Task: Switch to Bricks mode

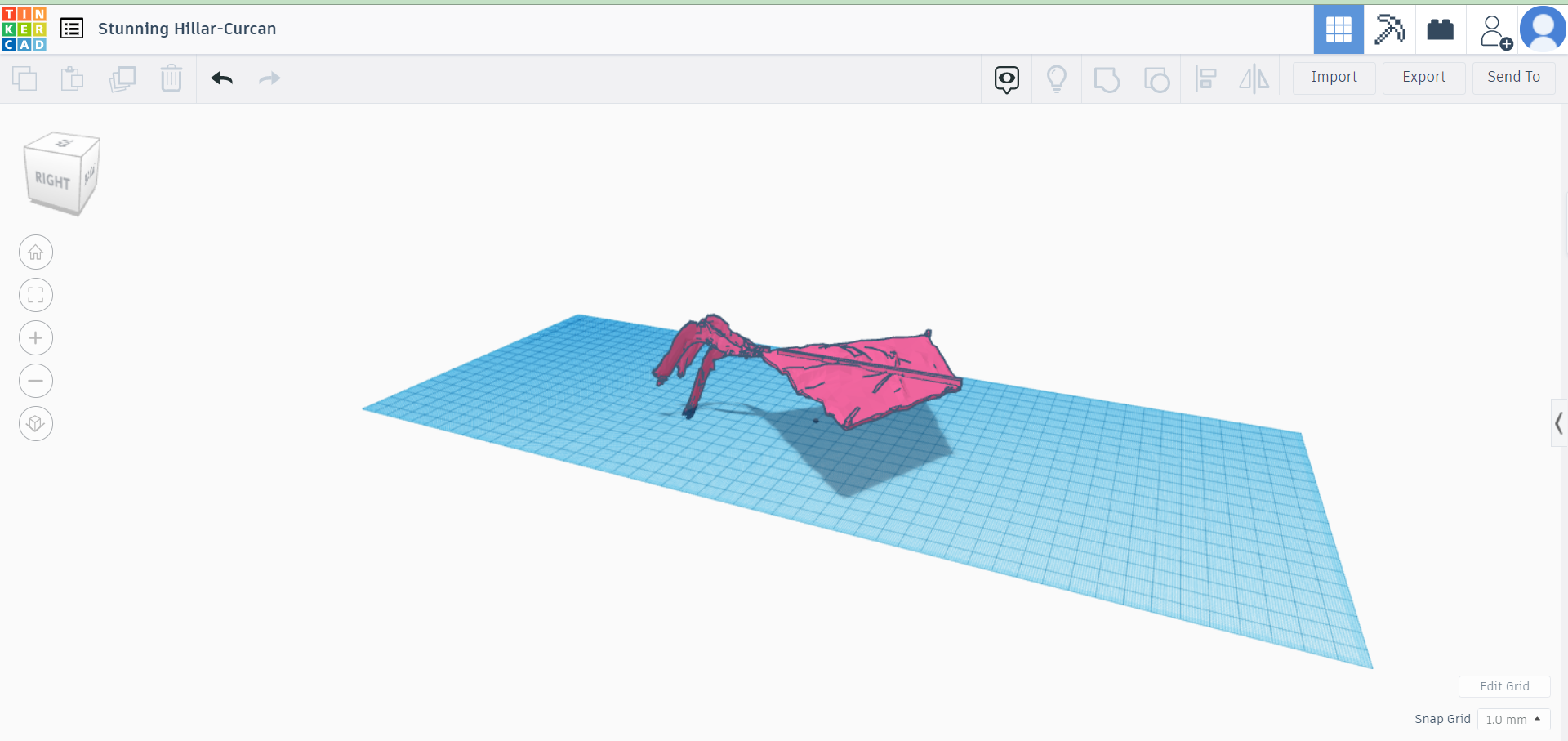Action: click(1441, 29)
